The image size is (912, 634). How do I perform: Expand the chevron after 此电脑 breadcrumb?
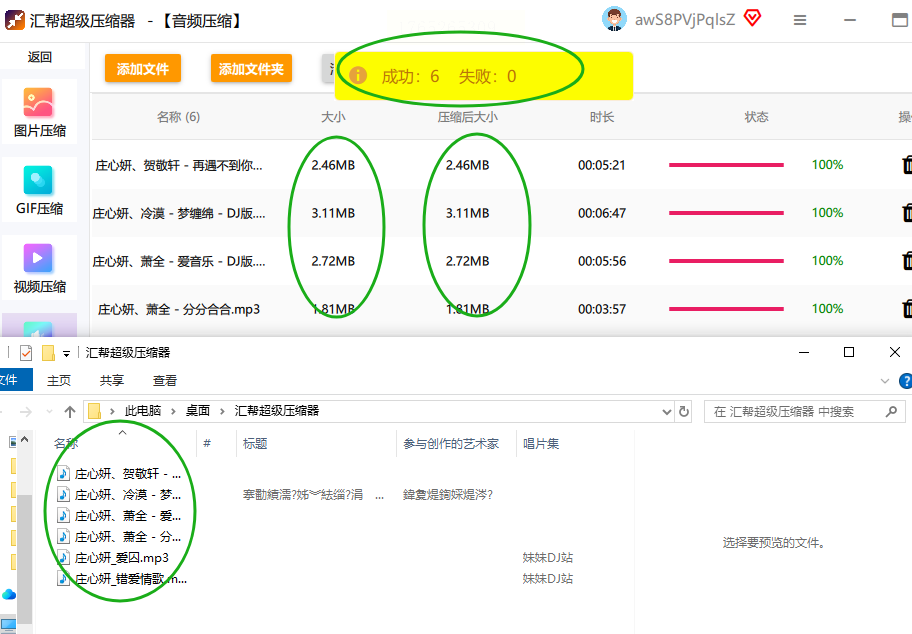pyautogui.click(x=173, y=412)
